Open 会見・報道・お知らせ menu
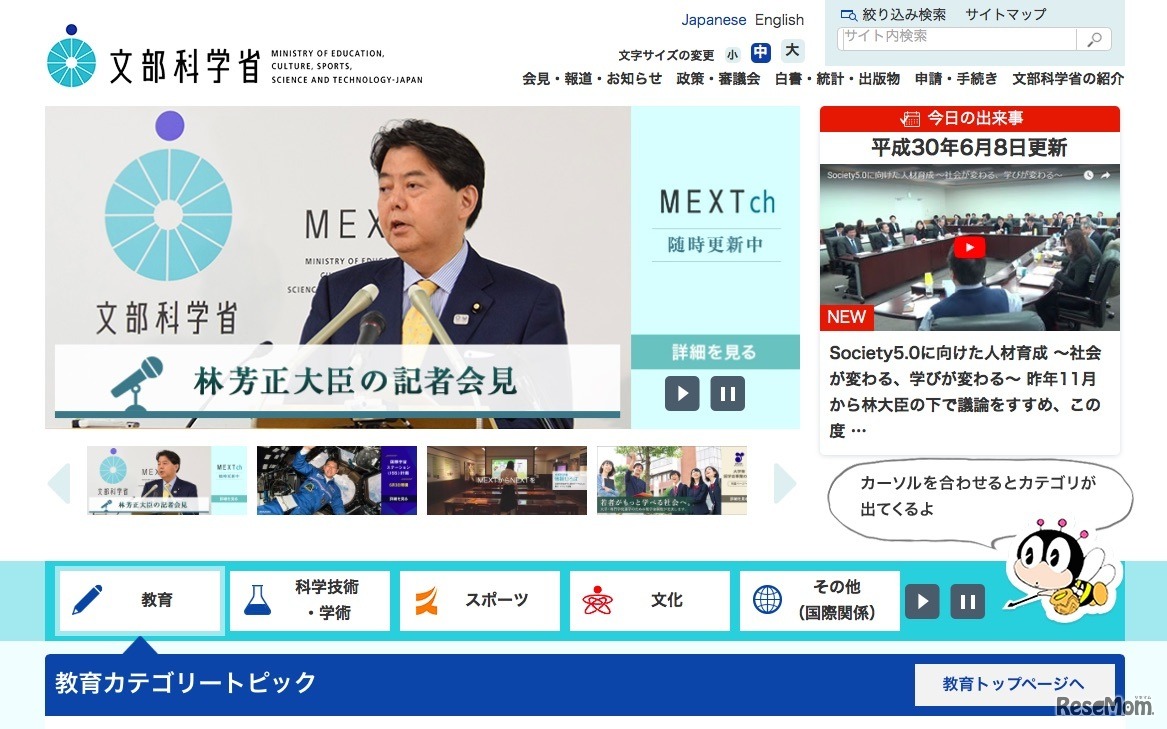This screenshot has height=729, width=1167. click(x=592, y=78)
